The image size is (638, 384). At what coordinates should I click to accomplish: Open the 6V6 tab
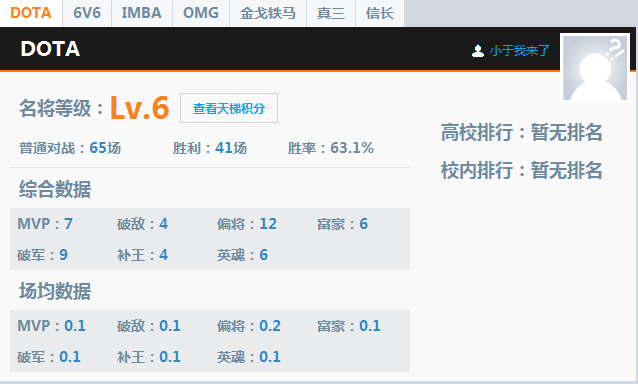pos(87,13)
